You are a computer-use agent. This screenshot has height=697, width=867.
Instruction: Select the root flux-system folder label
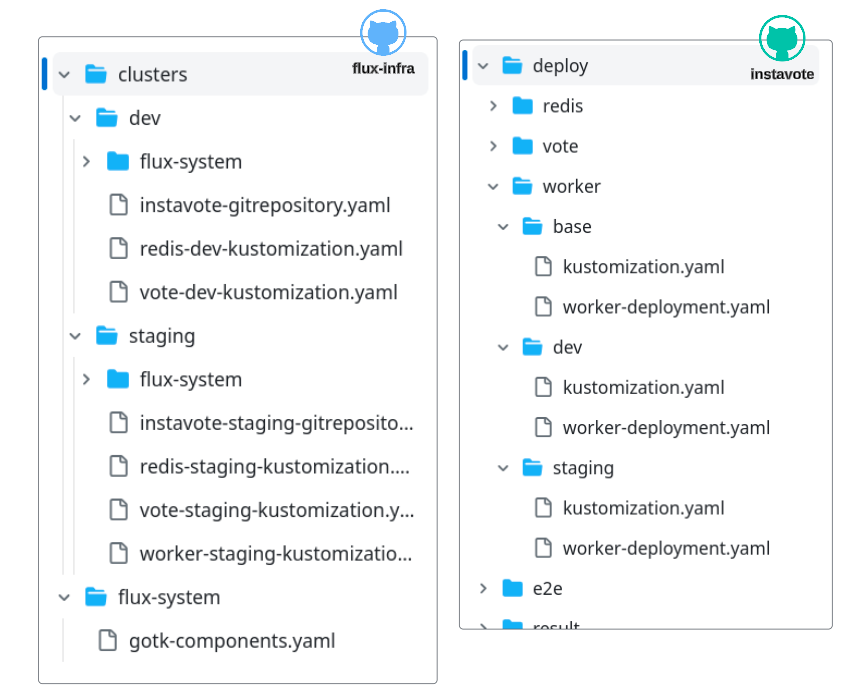[168, 598]
